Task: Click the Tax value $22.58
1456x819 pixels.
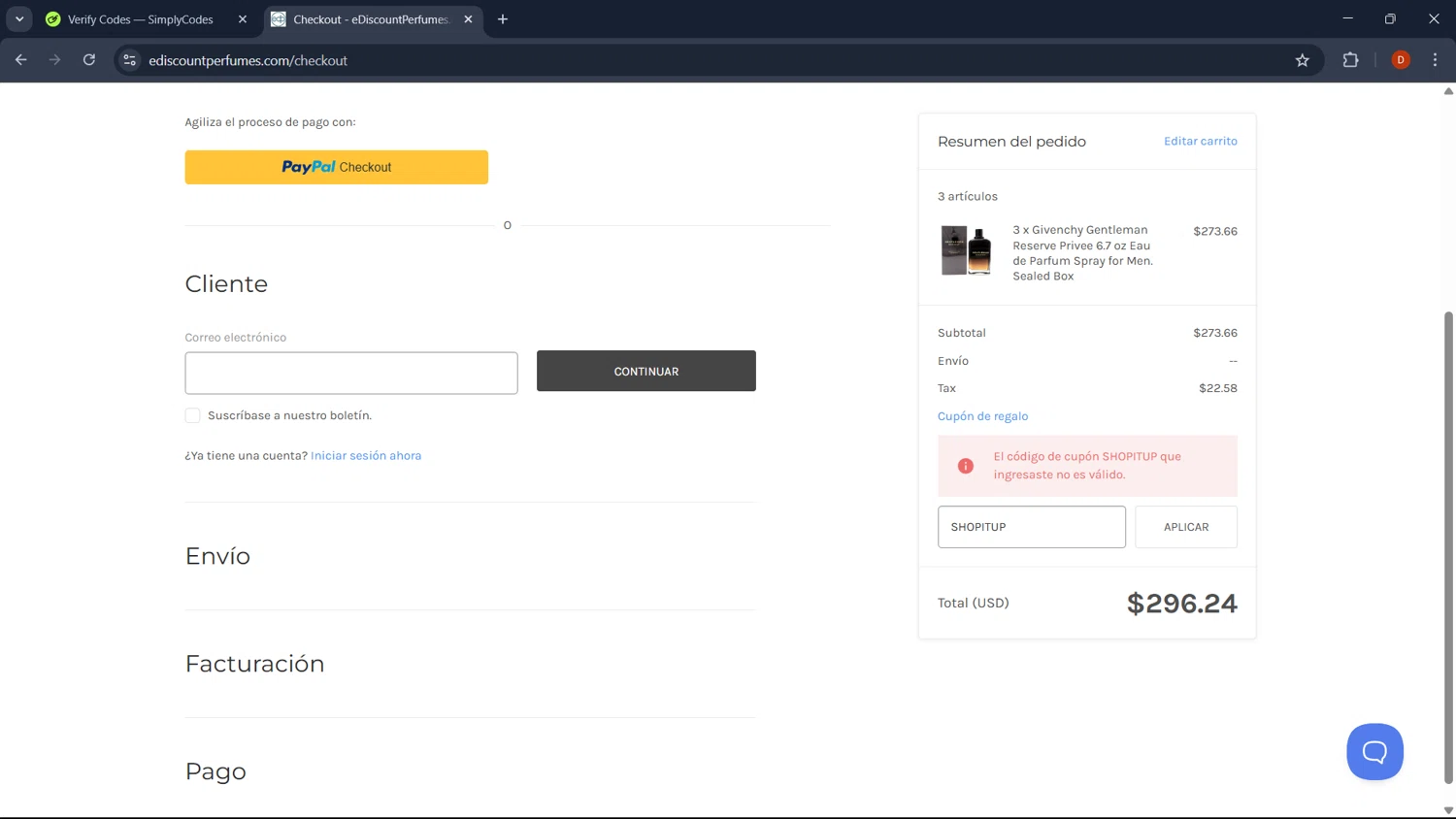Action: pyautogui.click(x=1218, y=388)
